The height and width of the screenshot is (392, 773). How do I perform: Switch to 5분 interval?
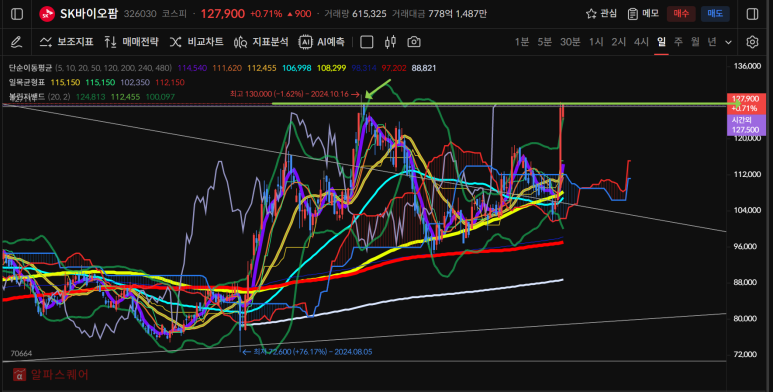545,42
